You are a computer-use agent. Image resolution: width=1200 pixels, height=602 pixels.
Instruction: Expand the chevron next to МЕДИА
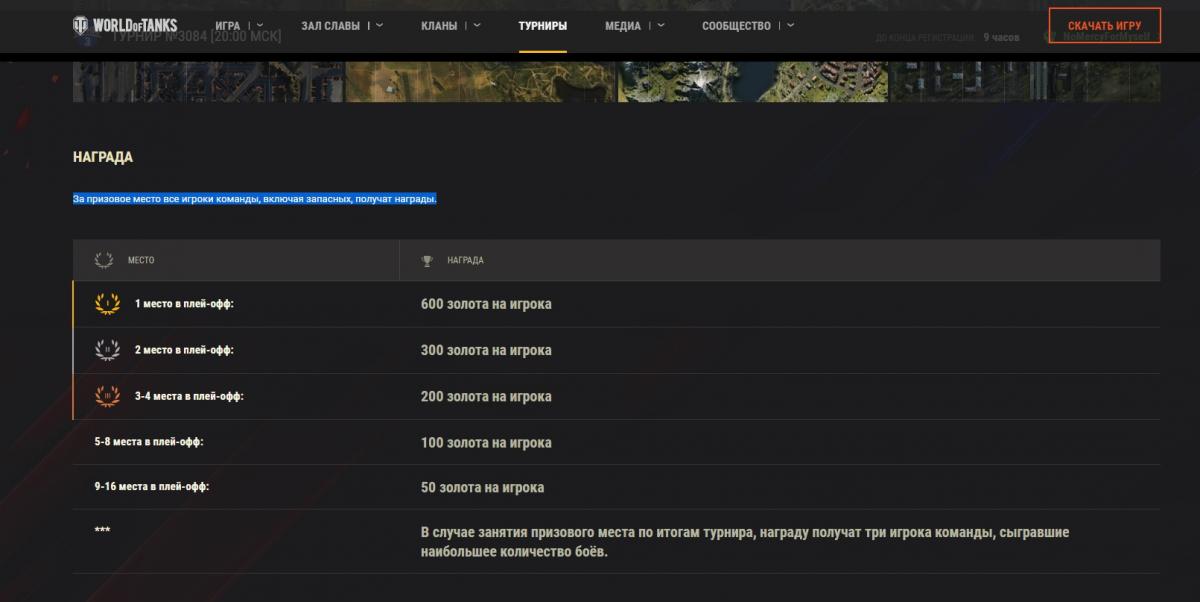[659, 25]
